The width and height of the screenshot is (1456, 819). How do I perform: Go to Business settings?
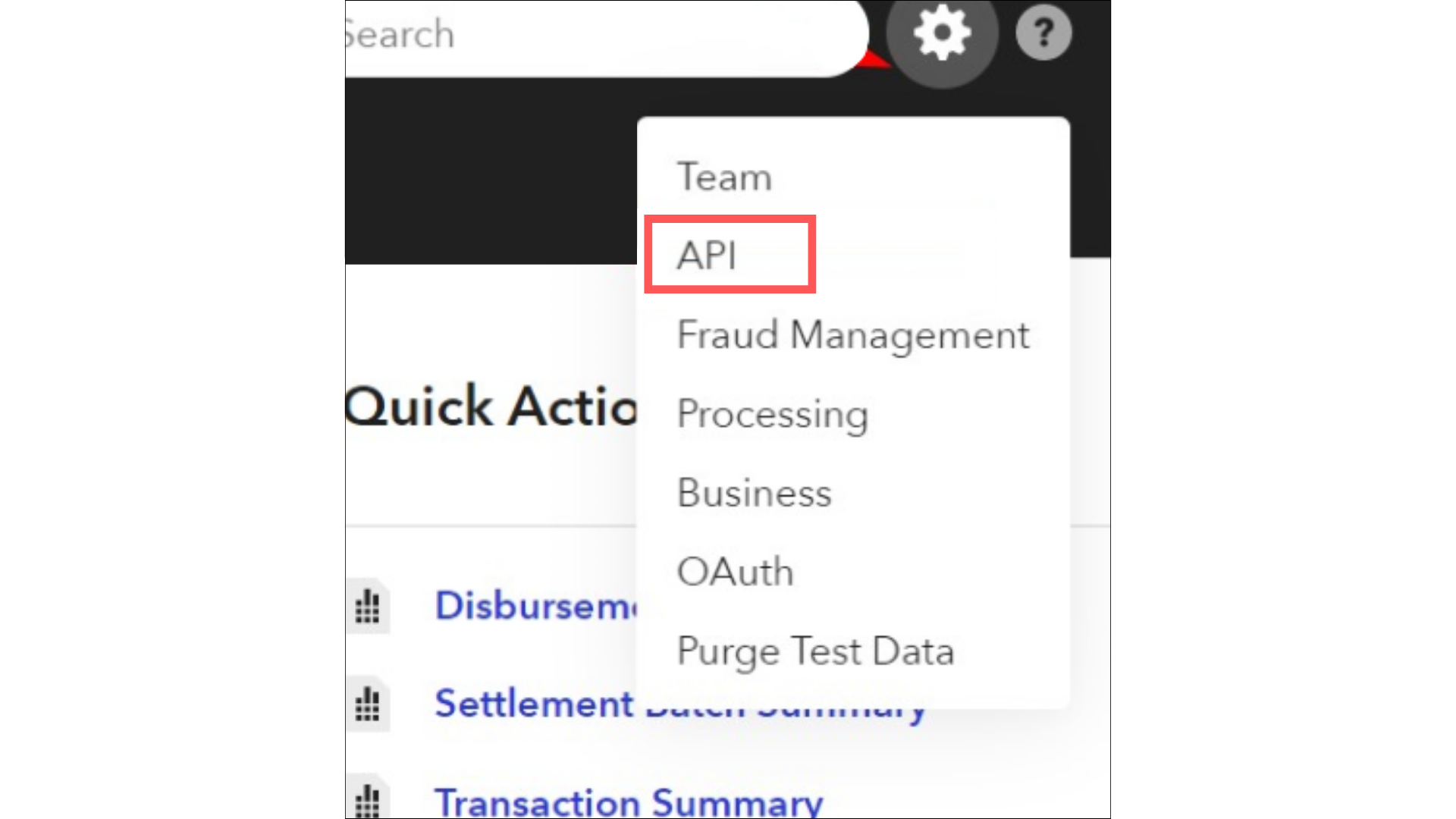(x=755, y=493)
